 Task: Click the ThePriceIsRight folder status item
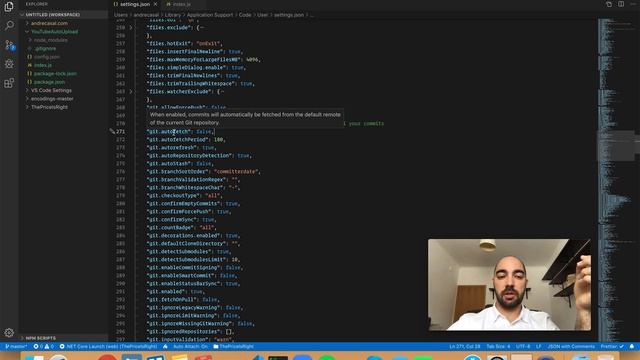click(x=233, y=347)
